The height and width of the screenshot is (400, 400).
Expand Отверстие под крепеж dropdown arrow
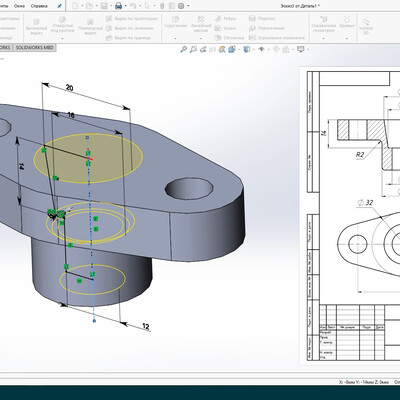coord(62,38)
